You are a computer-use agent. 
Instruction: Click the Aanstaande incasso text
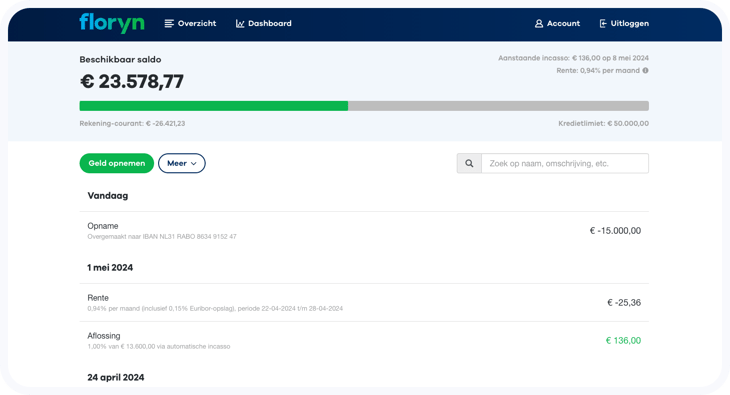(x=574, y=58)
